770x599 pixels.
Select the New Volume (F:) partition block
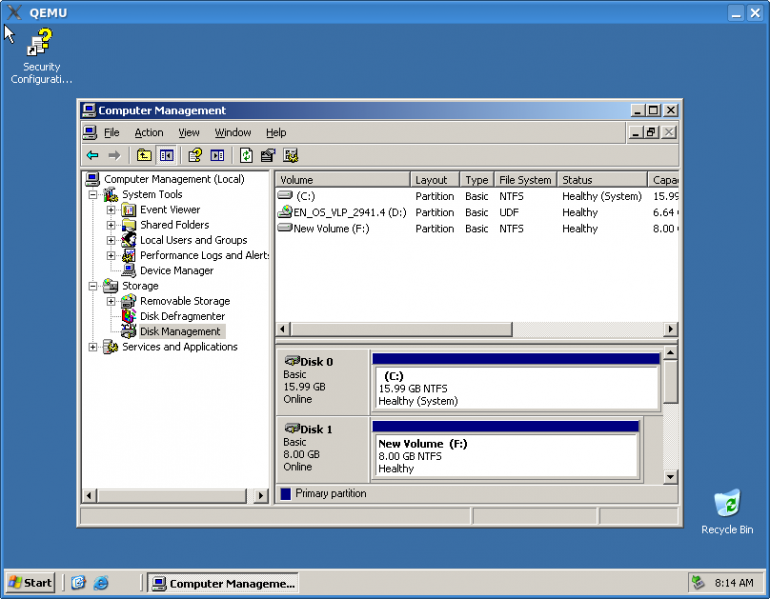pos(506,456)
